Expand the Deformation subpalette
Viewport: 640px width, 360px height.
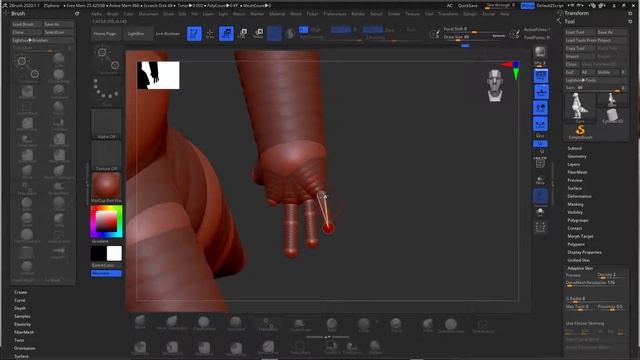click(x=579, y=196)
